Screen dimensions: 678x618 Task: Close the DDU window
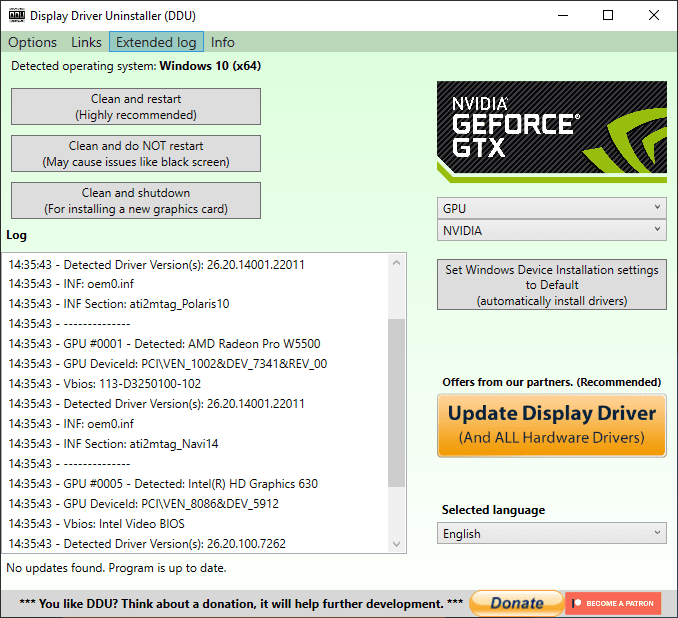coord(654,16)
